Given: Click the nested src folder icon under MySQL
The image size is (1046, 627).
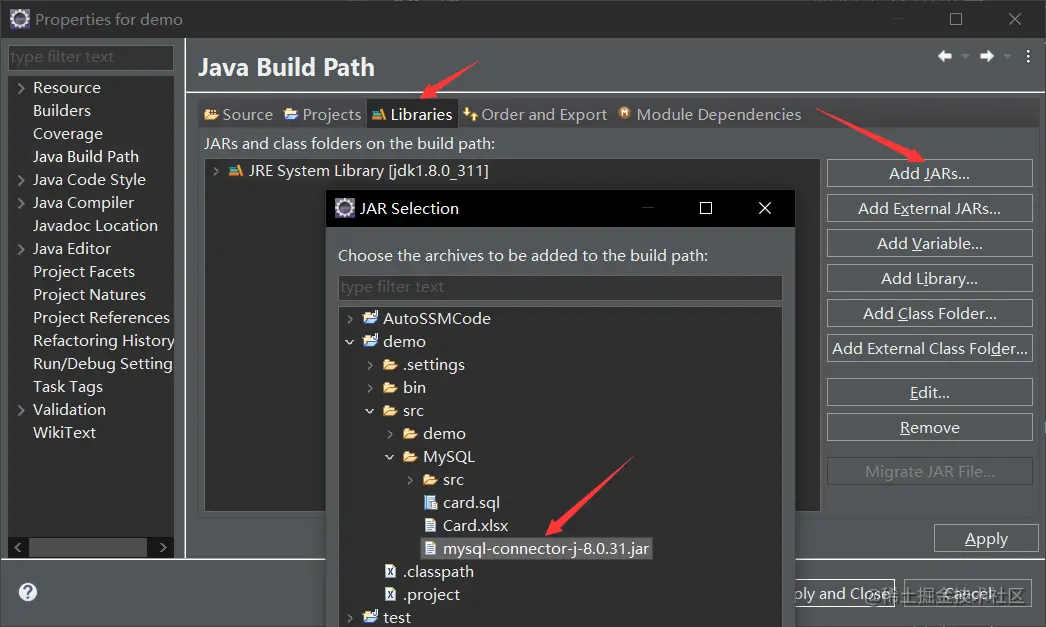Looking at the screenshot, I should [x=430, y=480].
